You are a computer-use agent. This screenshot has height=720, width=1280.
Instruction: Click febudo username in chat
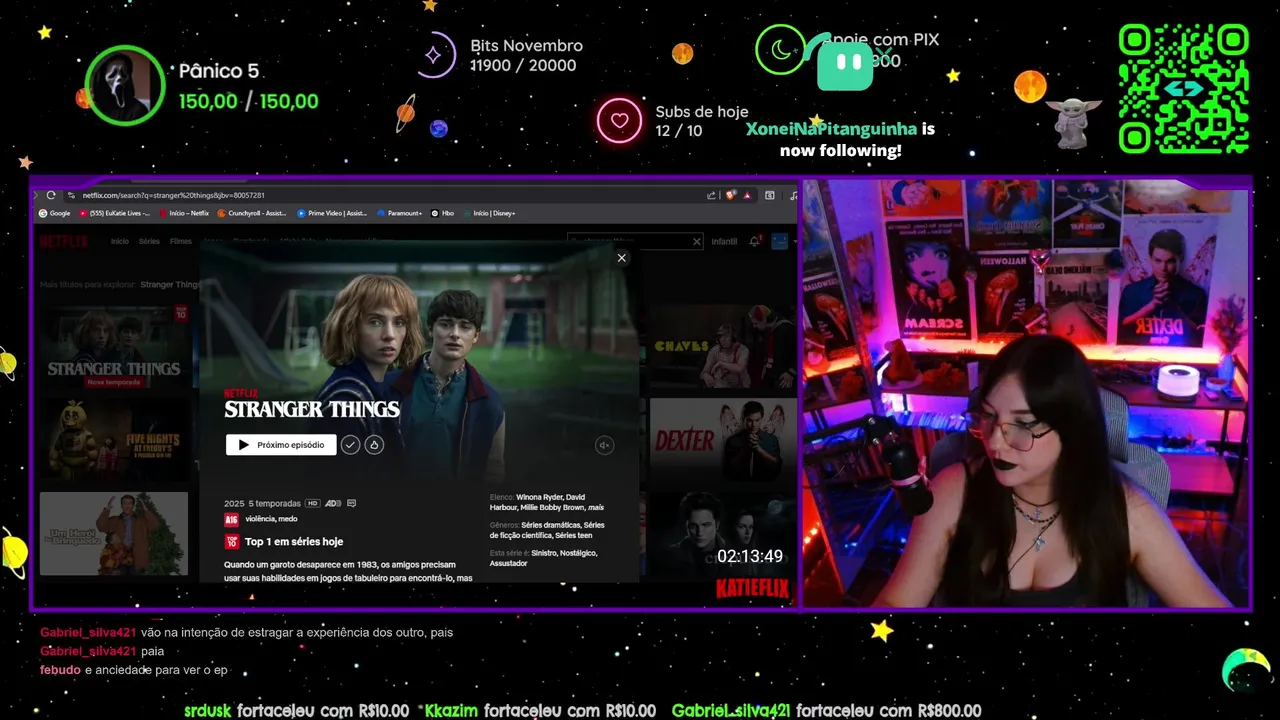pos(60,670)
